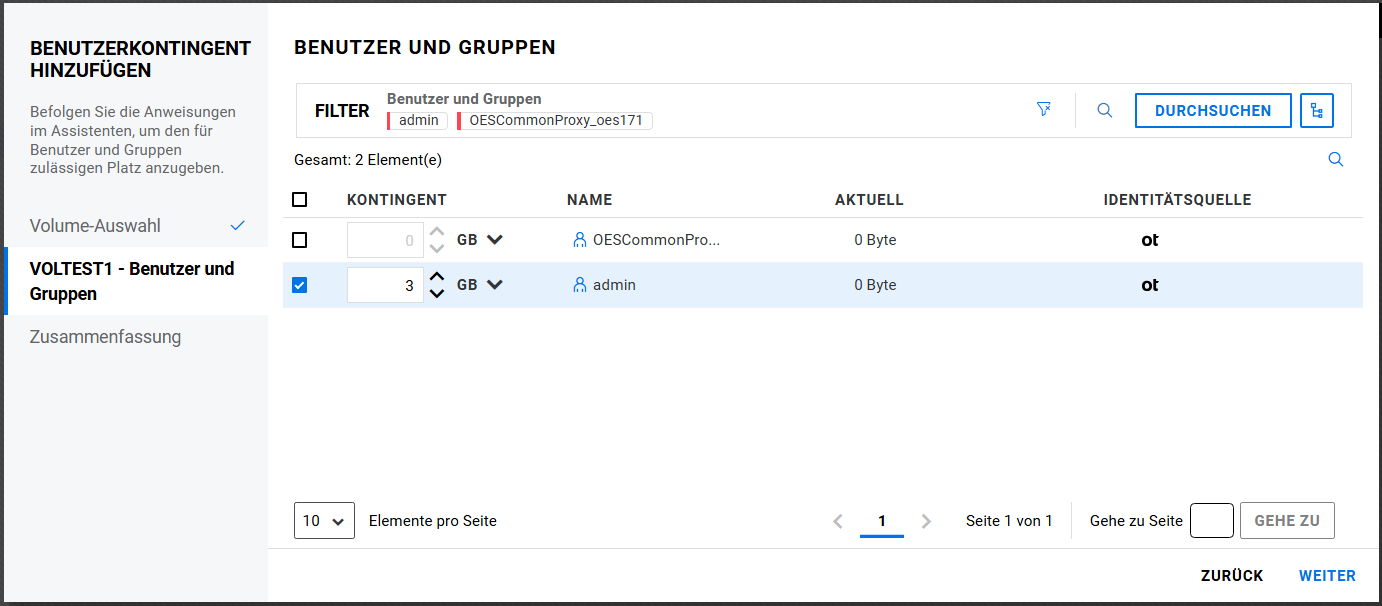The image size is (1382, 606).
Task: Select Zusammenfassung wizard step
Action: click(x=105, y=337)
